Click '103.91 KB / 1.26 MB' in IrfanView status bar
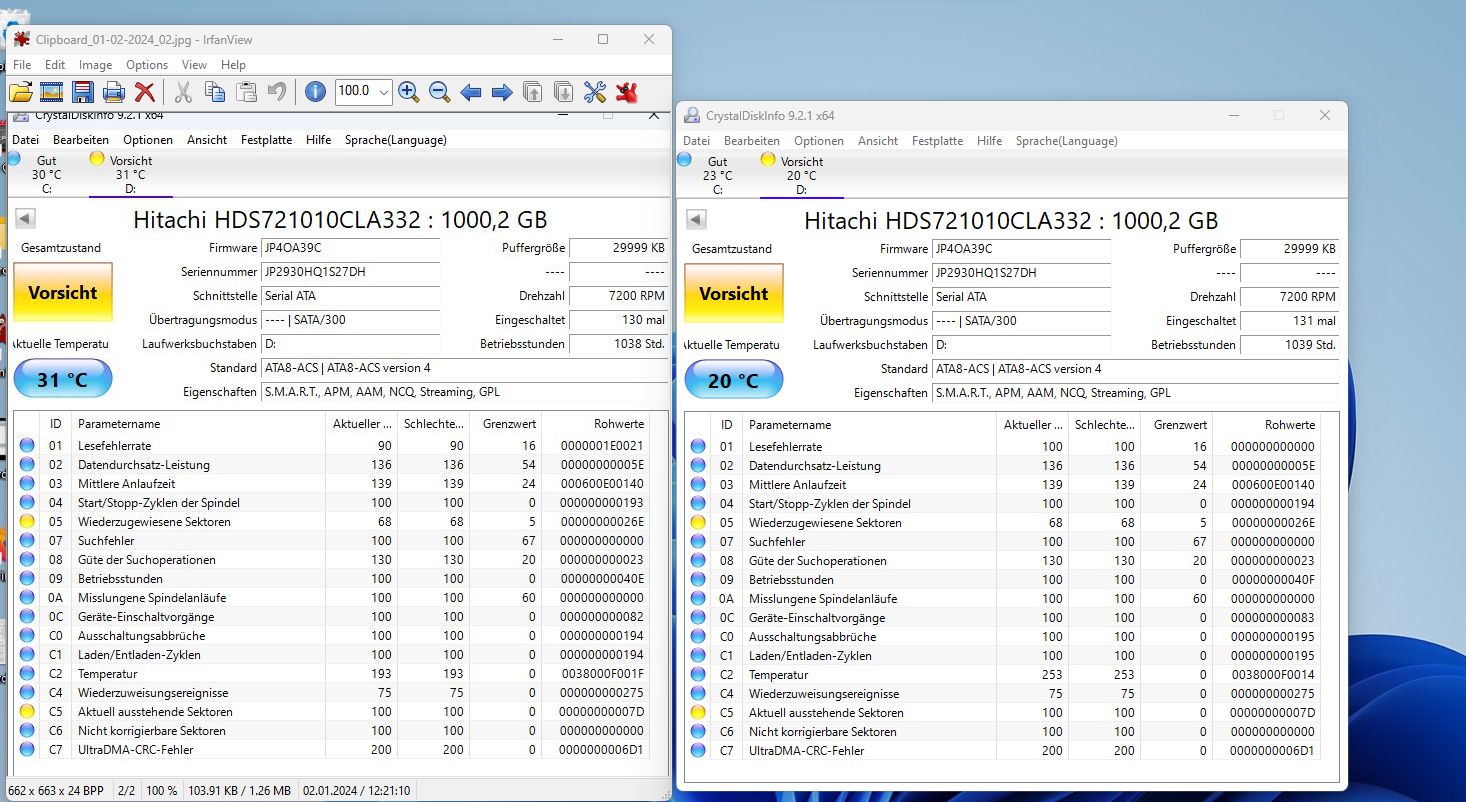 point(240,791)
